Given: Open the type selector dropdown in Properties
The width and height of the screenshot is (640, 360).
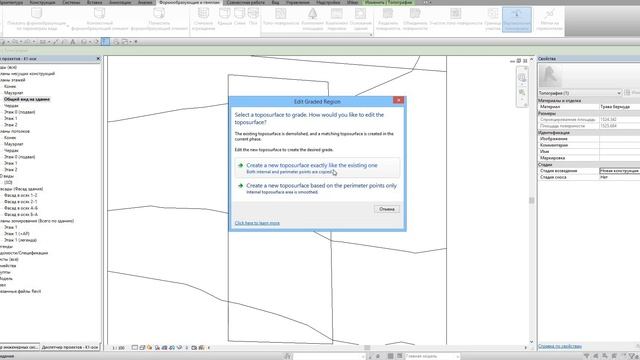Looking at the screenshot, I should 619,93.
